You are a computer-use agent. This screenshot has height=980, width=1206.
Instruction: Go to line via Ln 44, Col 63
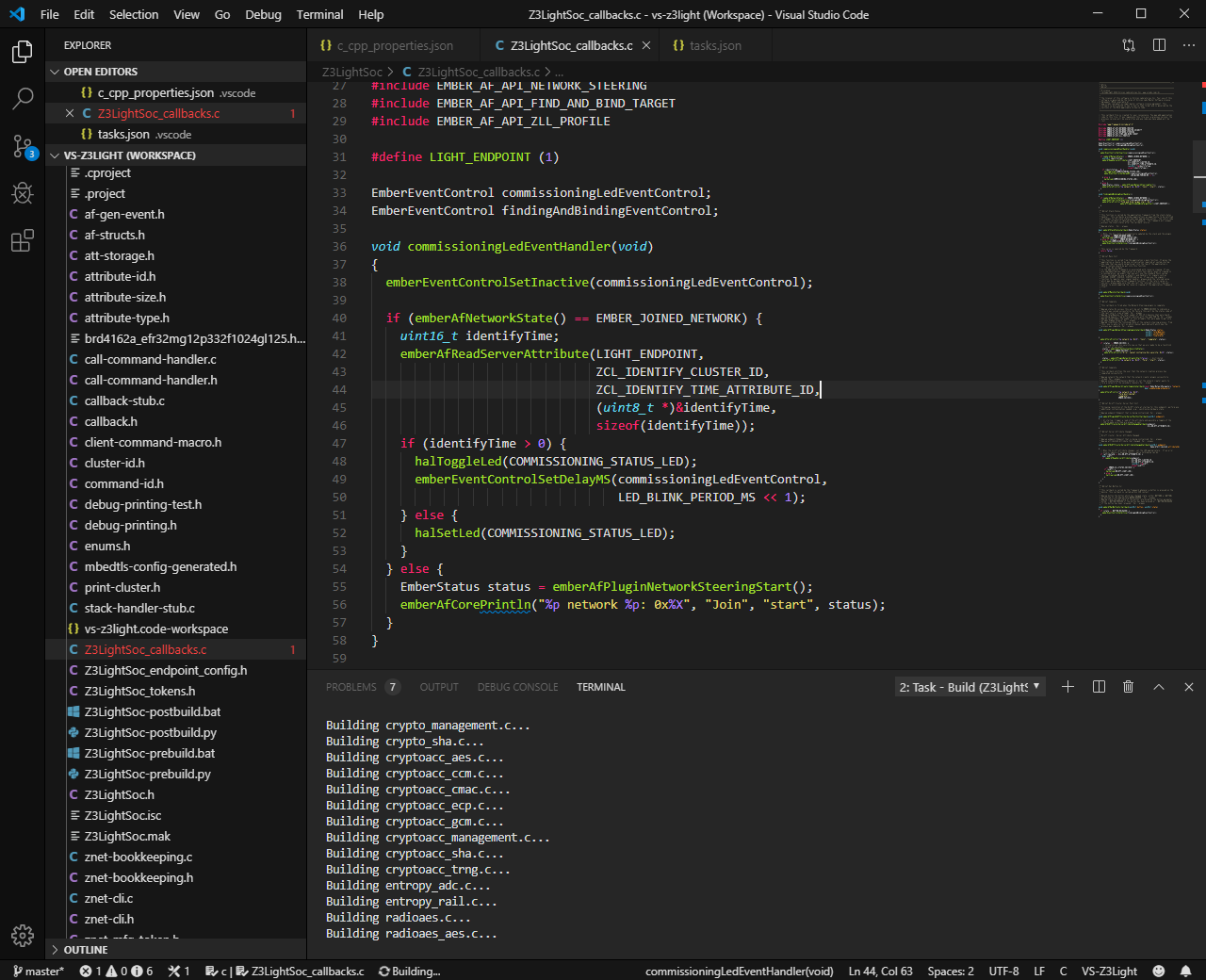[880, 971]
